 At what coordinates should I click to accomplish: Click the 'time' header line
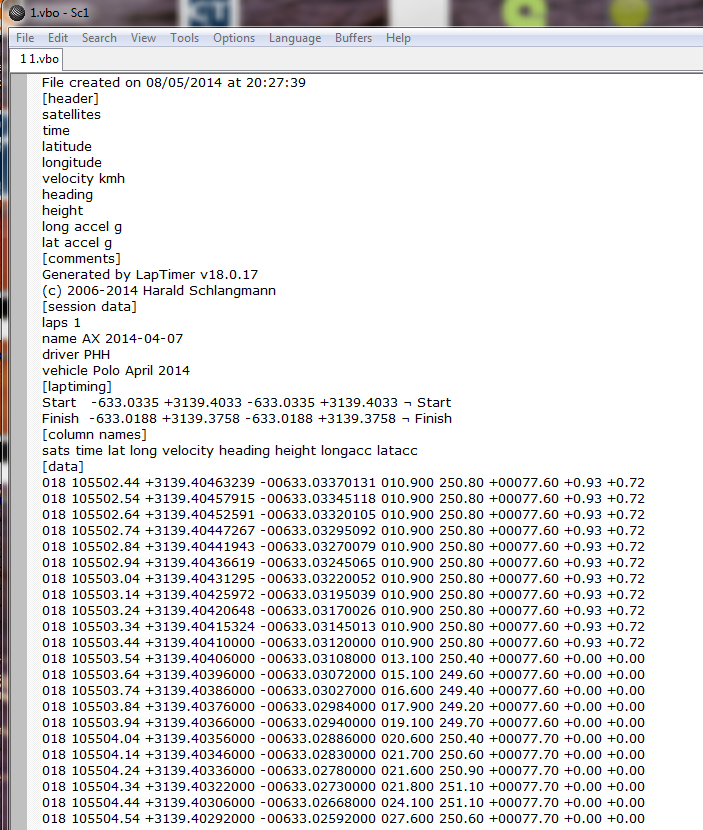pos(56,130)
